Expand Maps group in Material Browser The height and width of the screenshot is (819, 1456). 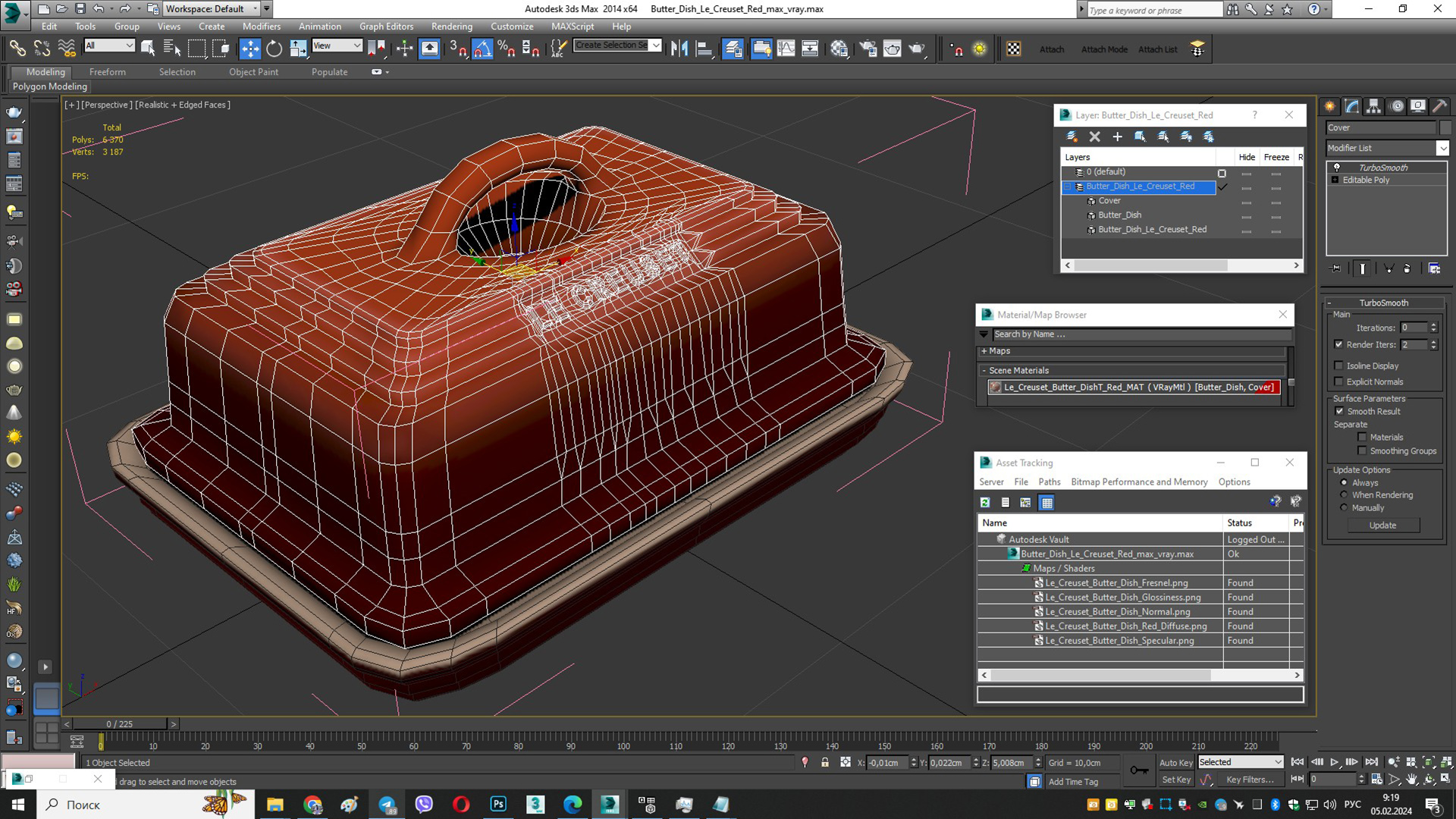984,351
